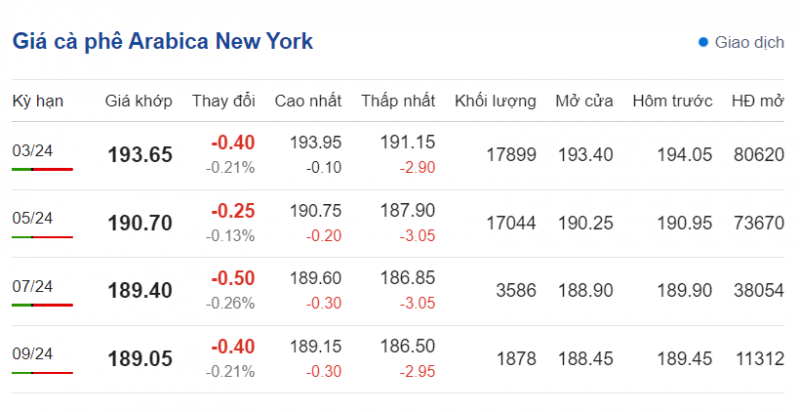Select the 07/24 contract term
The width and height of the screenshot is (800, 412).
click(x=32, y=286)
